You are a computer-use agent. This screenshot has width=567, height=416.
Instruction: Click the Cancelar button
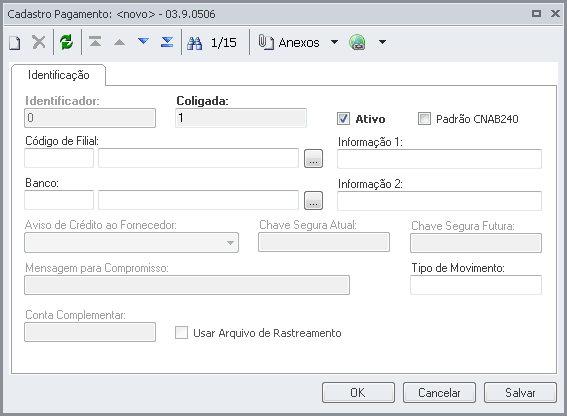(439, 392)
